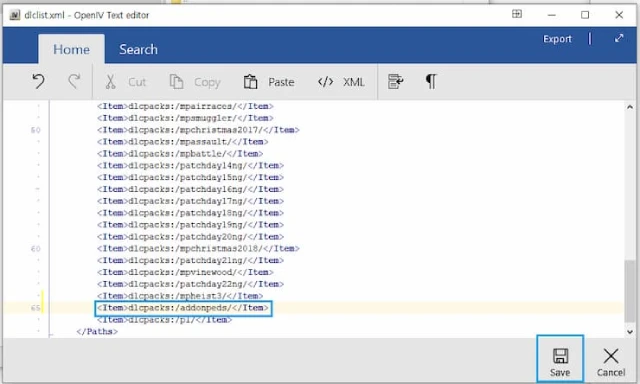The image size is (640, 384).
Task: Click the line with dlcpacks:/patchday16ng/
Action: [190, 189]
